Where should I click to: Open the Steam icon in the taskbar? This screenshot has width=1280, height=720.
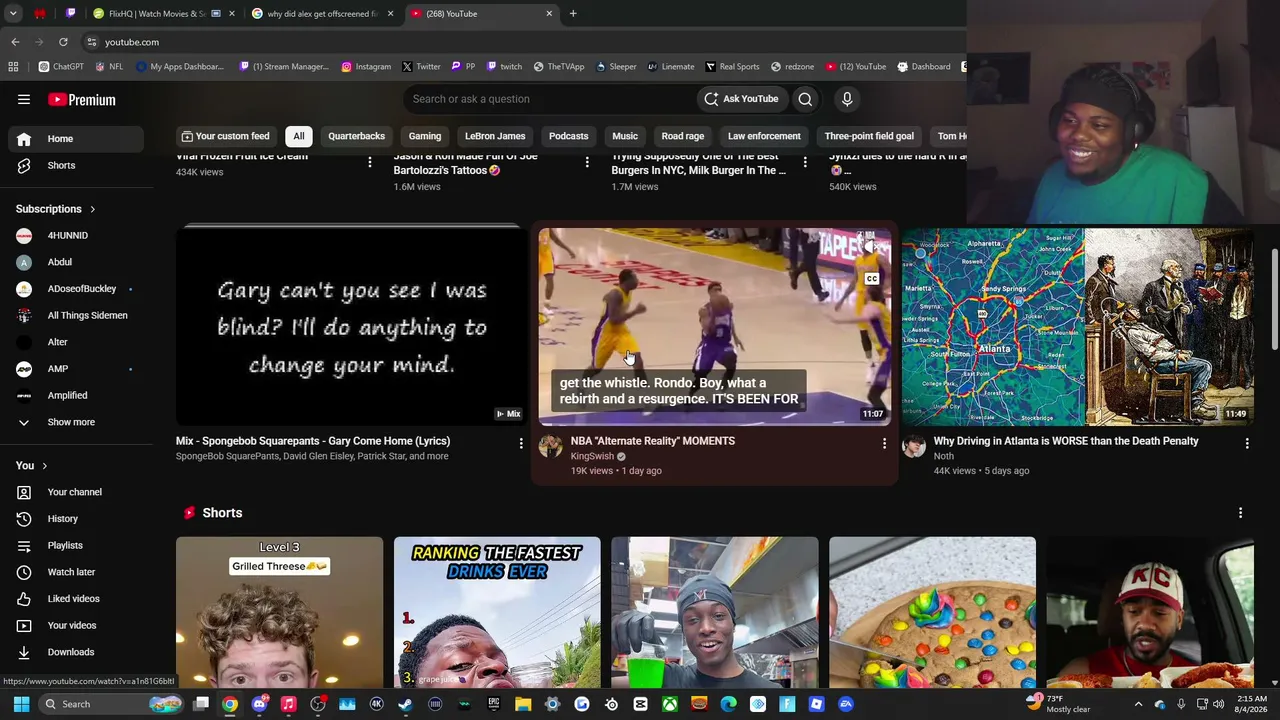(405, 704)
